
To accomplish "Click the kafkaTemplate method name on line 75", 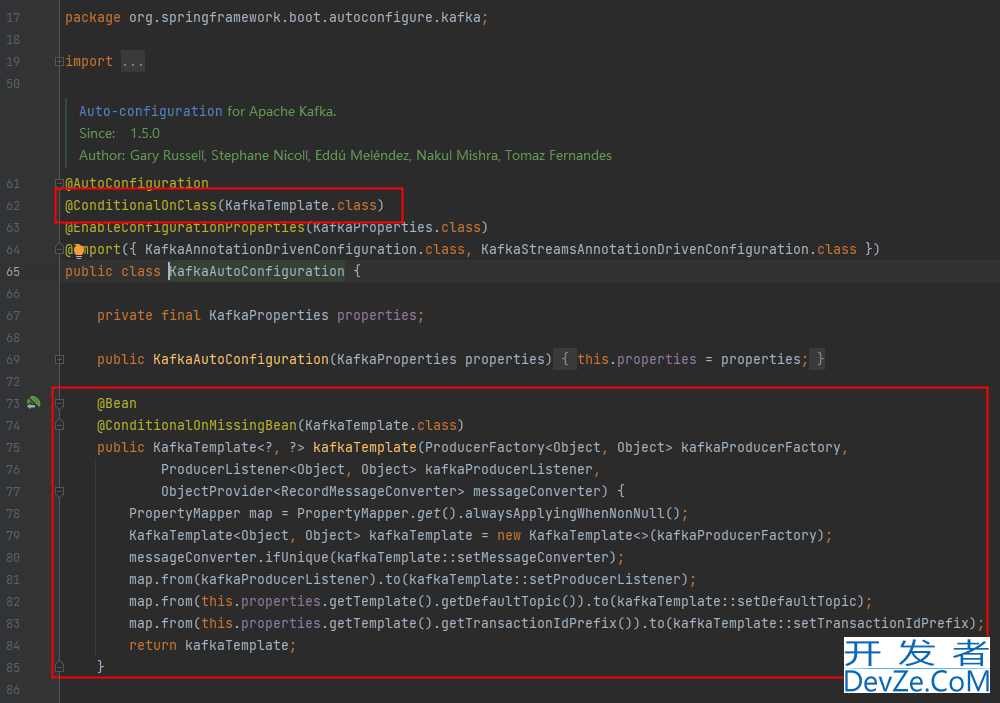I will tap(365, 447).
